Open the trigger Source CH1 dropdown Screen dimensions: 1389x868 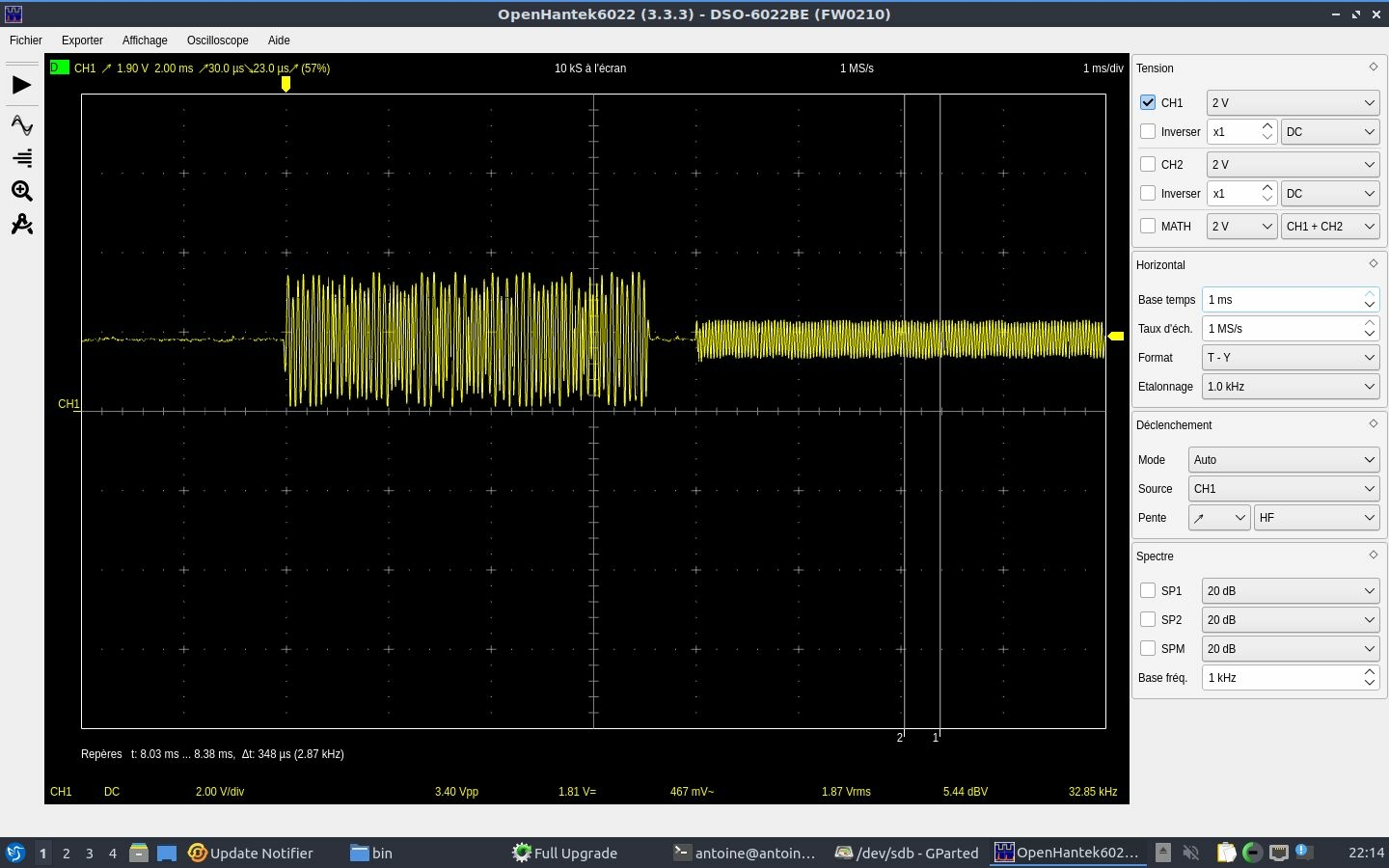(x=1283, y=488)
